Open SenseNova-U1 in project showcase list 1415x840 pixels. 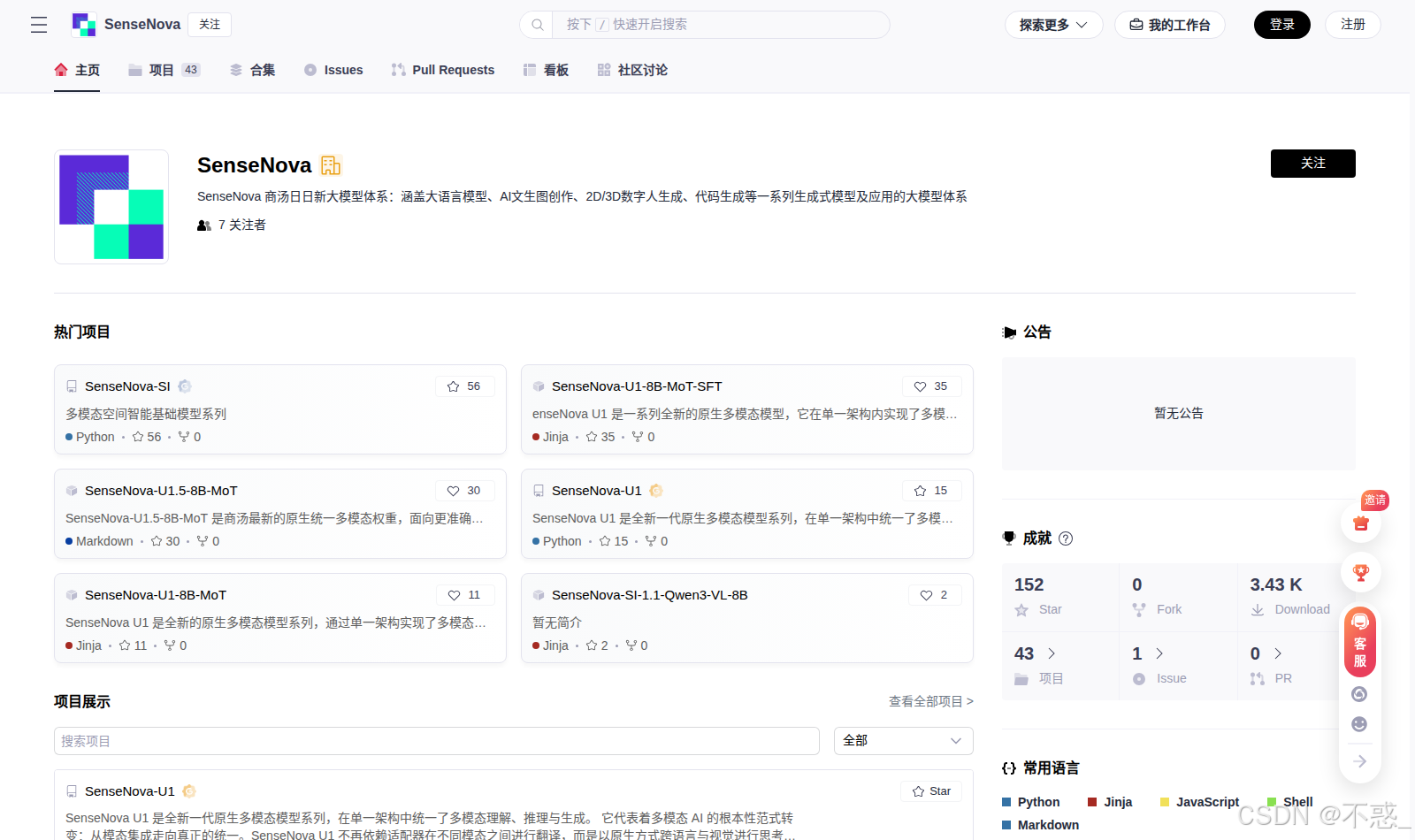point(129,791)
